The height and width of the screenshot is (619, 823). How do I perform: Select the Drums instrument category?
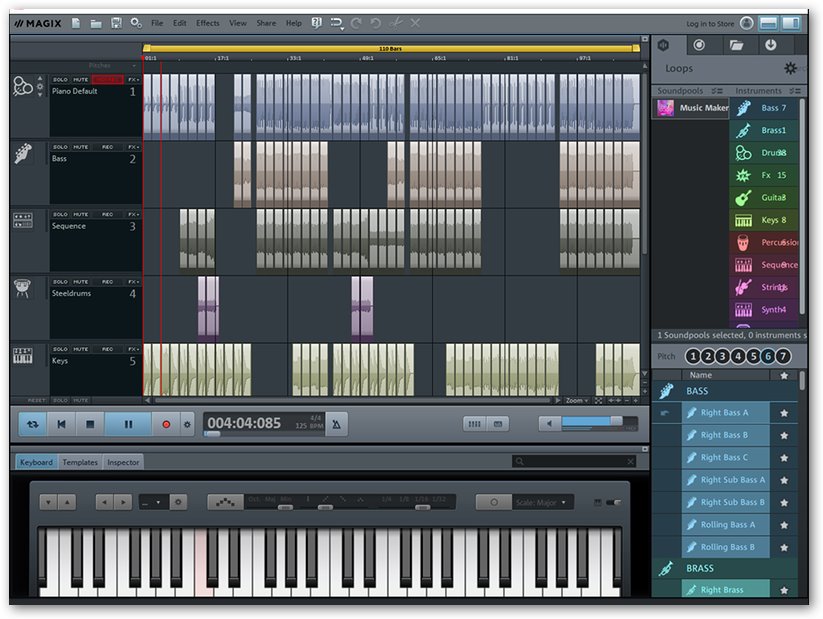[x=764, y=153]
